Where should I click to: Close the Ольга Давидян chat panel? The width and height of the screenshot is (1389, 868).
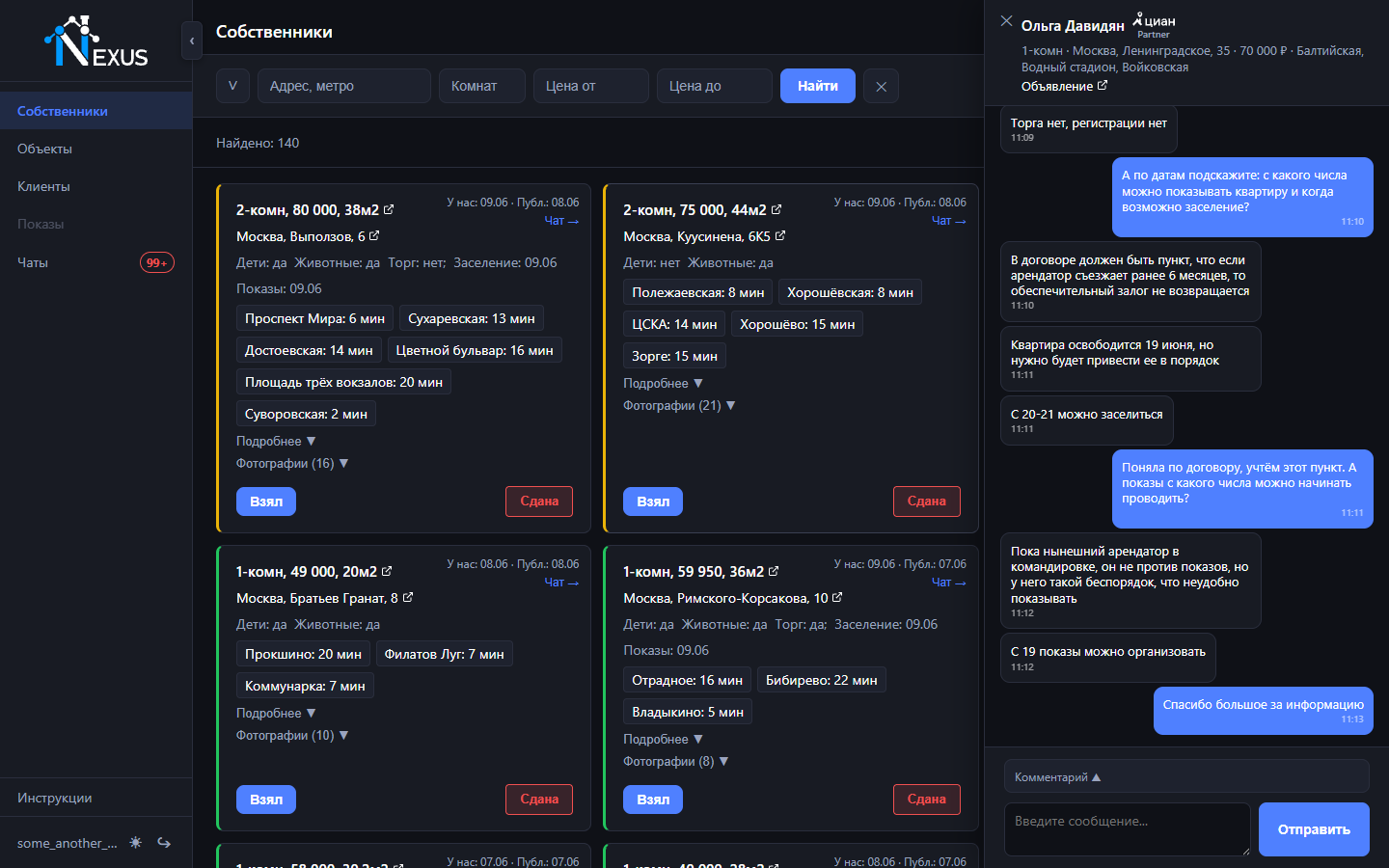click(1006, 20)
